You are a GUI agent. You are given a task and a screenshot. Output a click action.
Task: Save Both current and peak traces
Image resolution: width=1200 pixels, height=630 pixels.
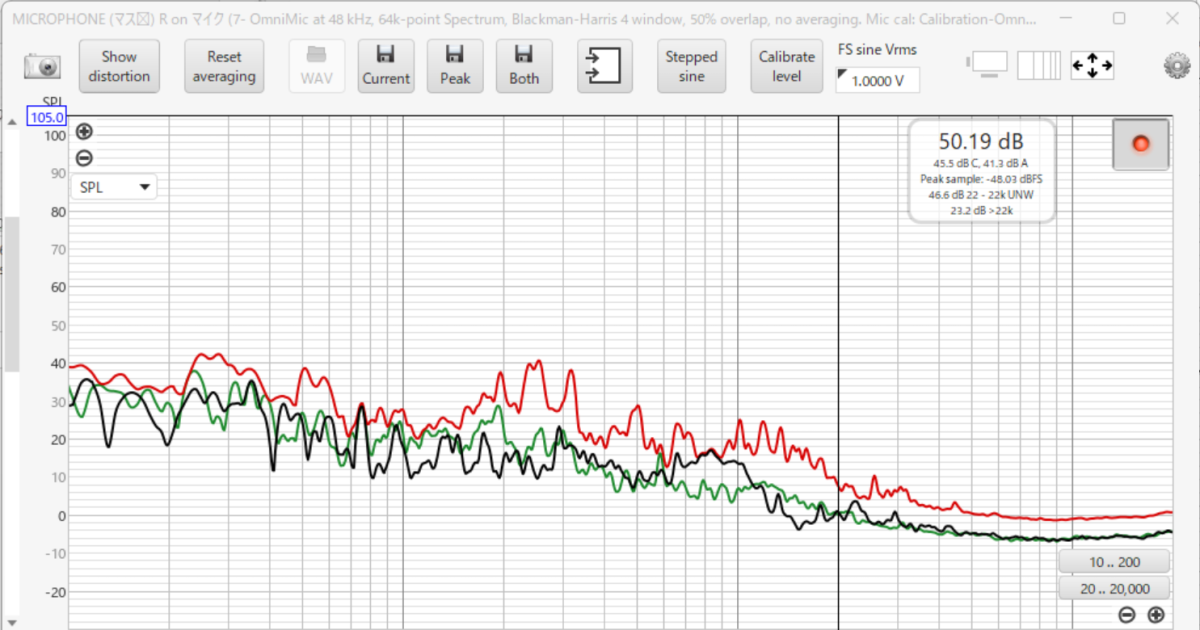pyautogui.click(x=524, y=67)
